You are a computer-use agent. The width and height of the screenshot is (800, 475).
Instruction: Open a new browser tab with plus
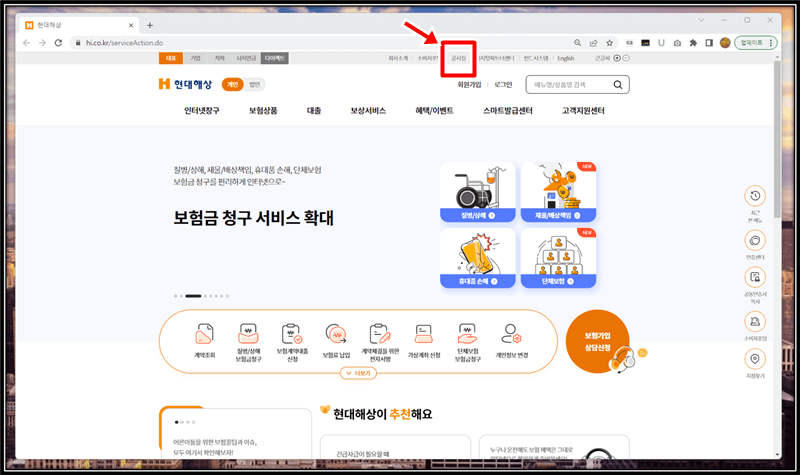tap(150, 25)
